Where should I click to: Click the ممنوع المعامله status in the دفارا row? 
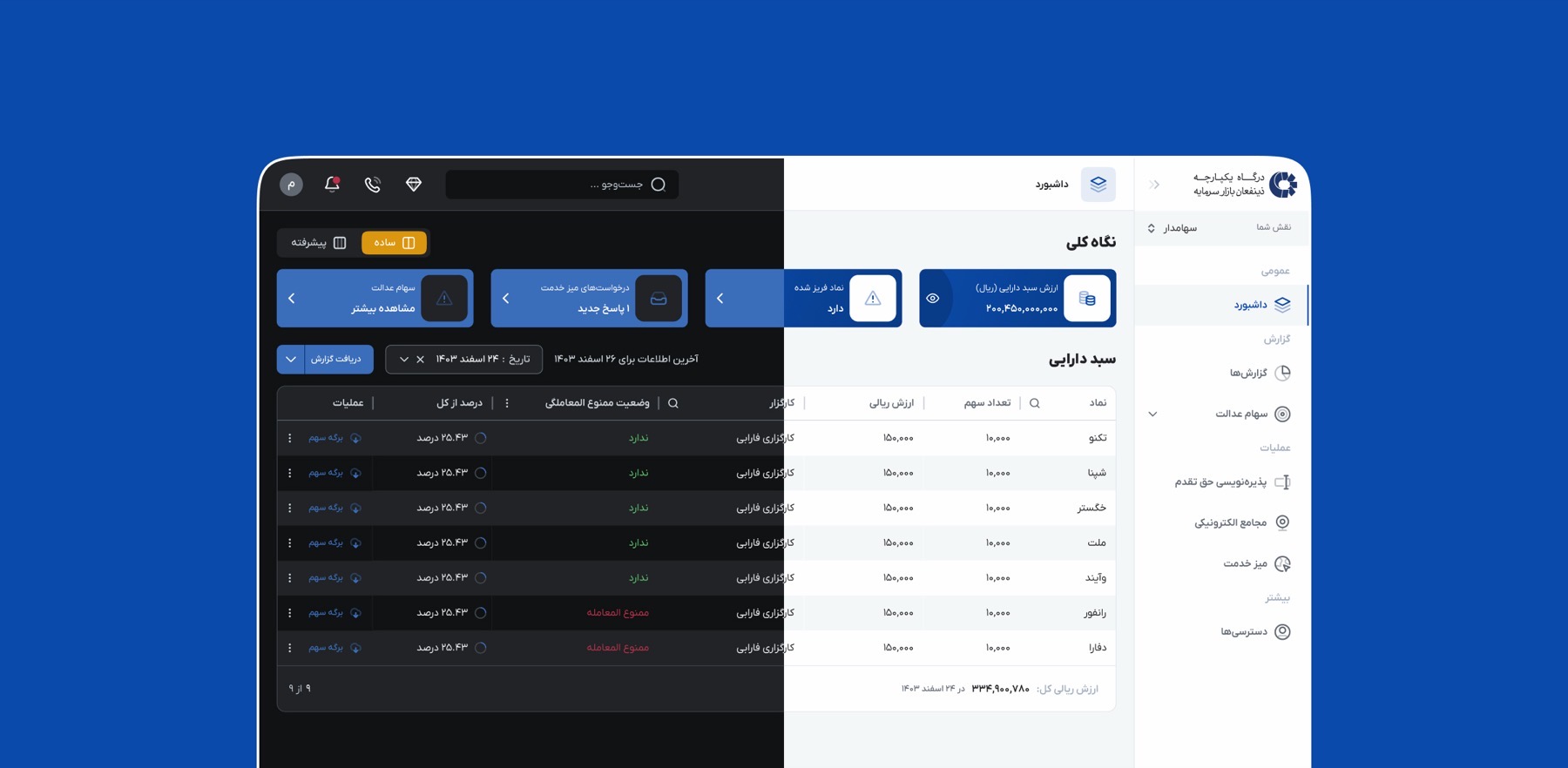pos(618,648)
